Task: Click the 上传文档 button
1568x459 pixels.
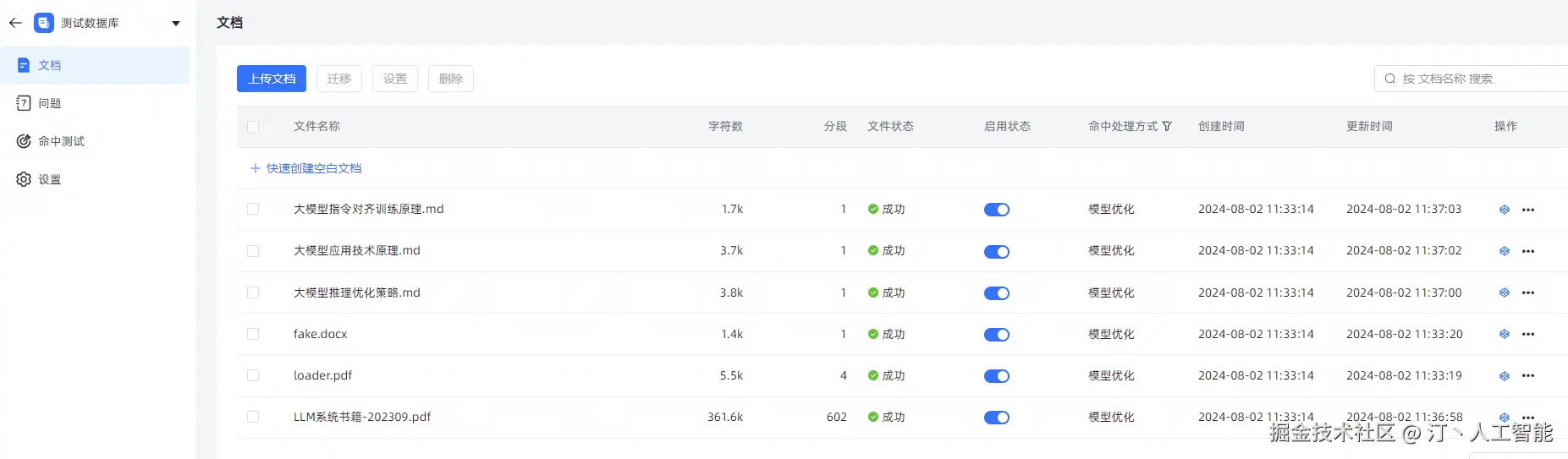Action: tap(272, 79)
